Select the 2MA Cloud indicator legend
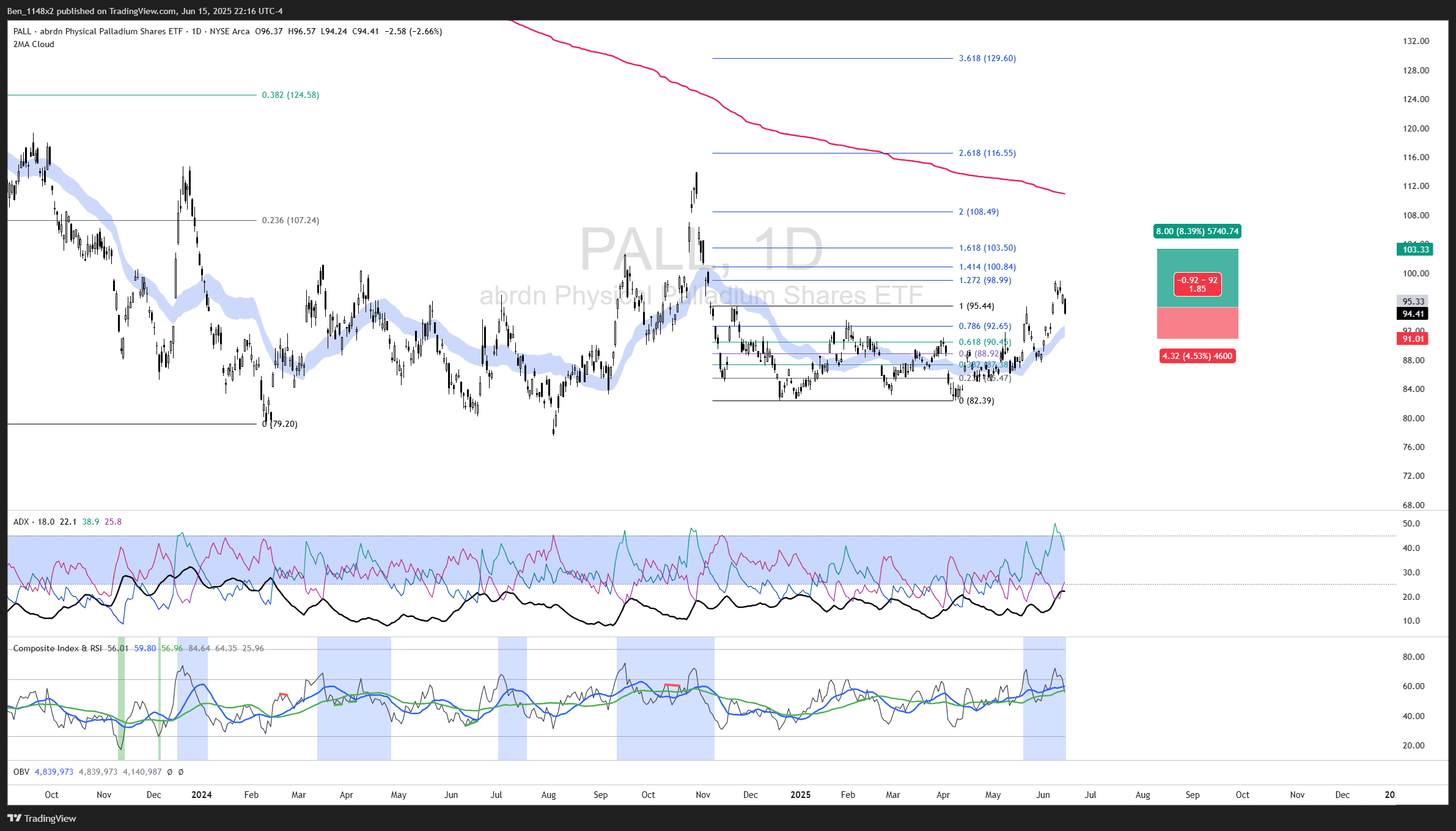The image size is (1456, 831). click(34, 44)
